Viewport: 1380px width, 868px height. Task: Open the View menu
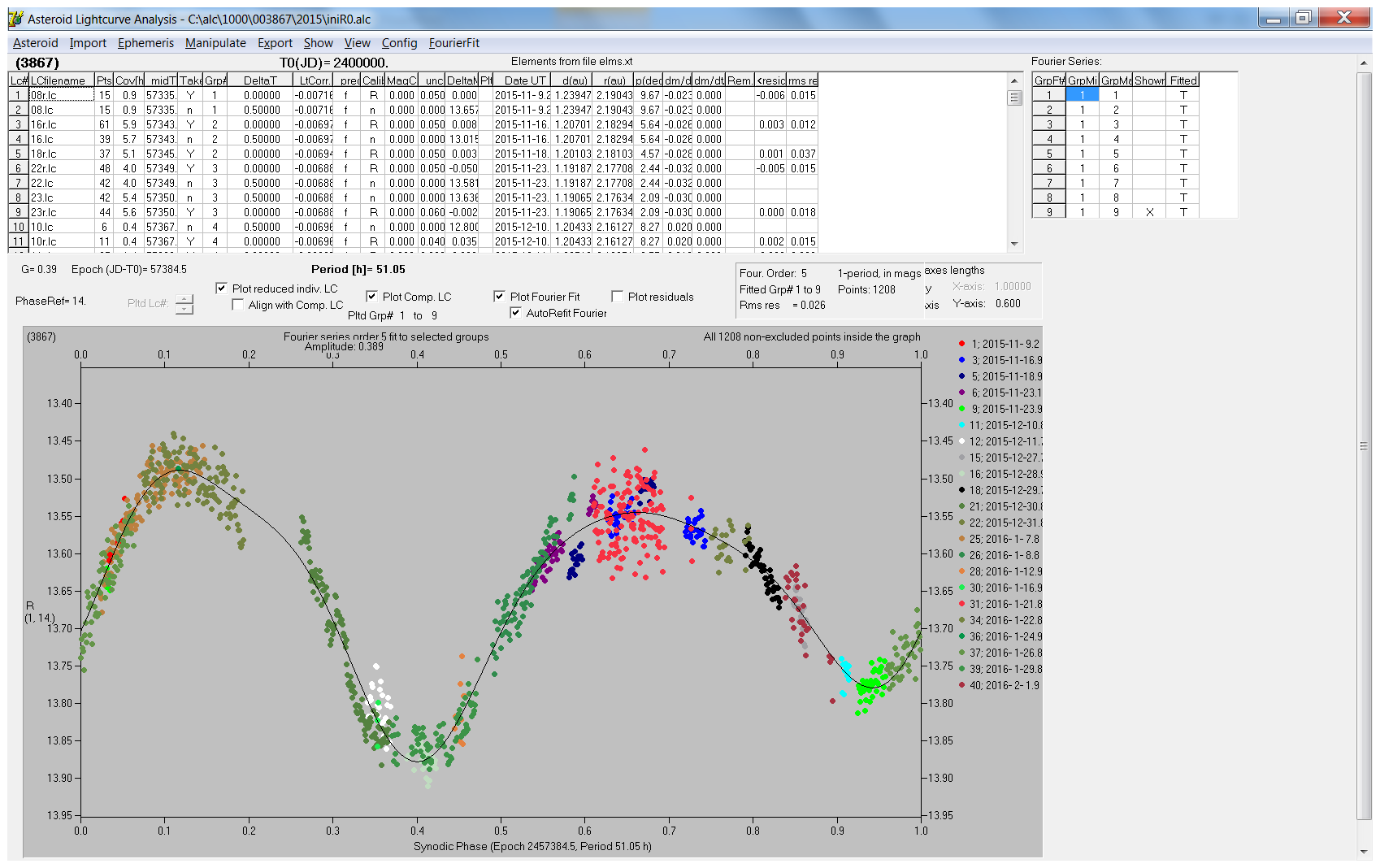[357, 43]
